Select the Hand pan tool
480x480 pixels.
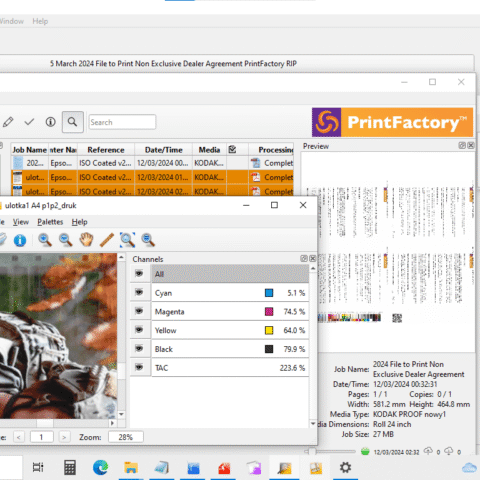(x=86, y=240)
